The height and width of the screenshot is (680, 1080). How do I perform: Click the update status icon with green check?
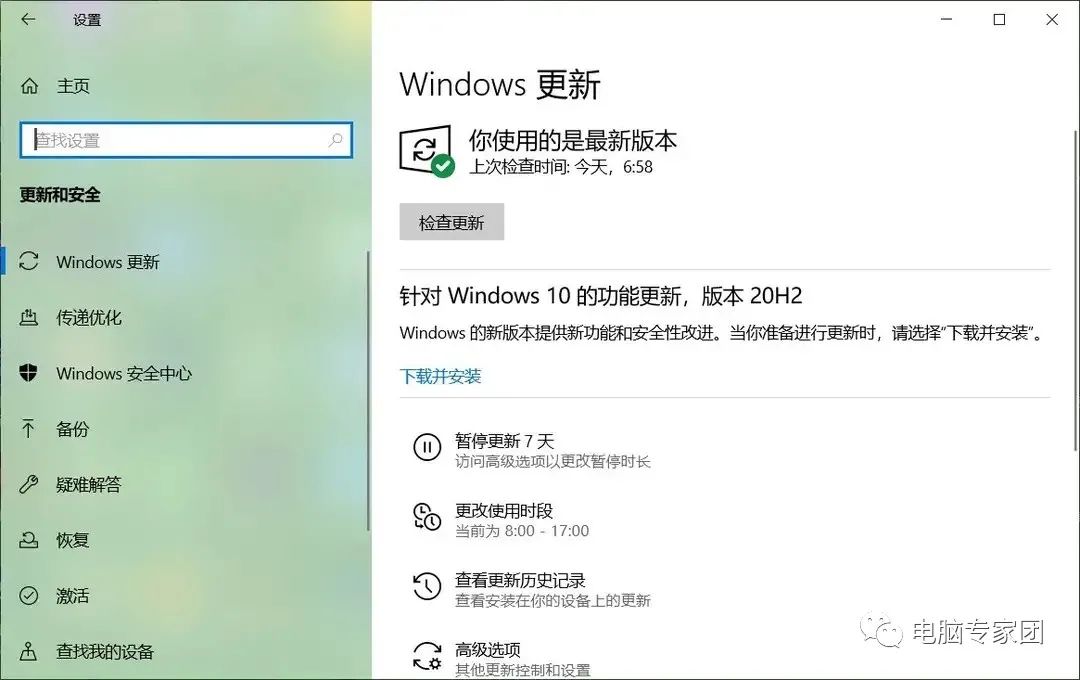click(426, 151)
